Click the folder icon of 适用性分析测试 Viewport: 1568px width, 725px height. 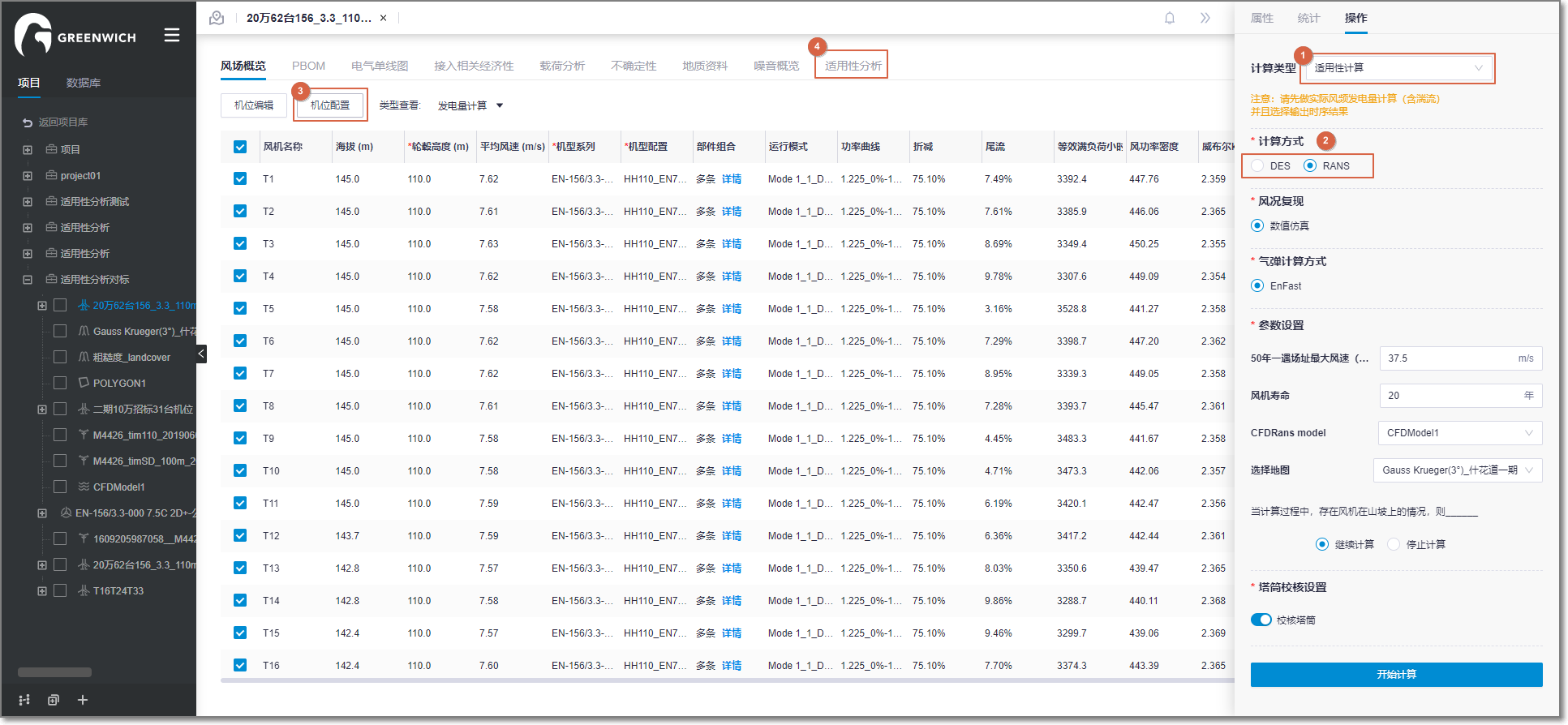[x=51, y=202]
